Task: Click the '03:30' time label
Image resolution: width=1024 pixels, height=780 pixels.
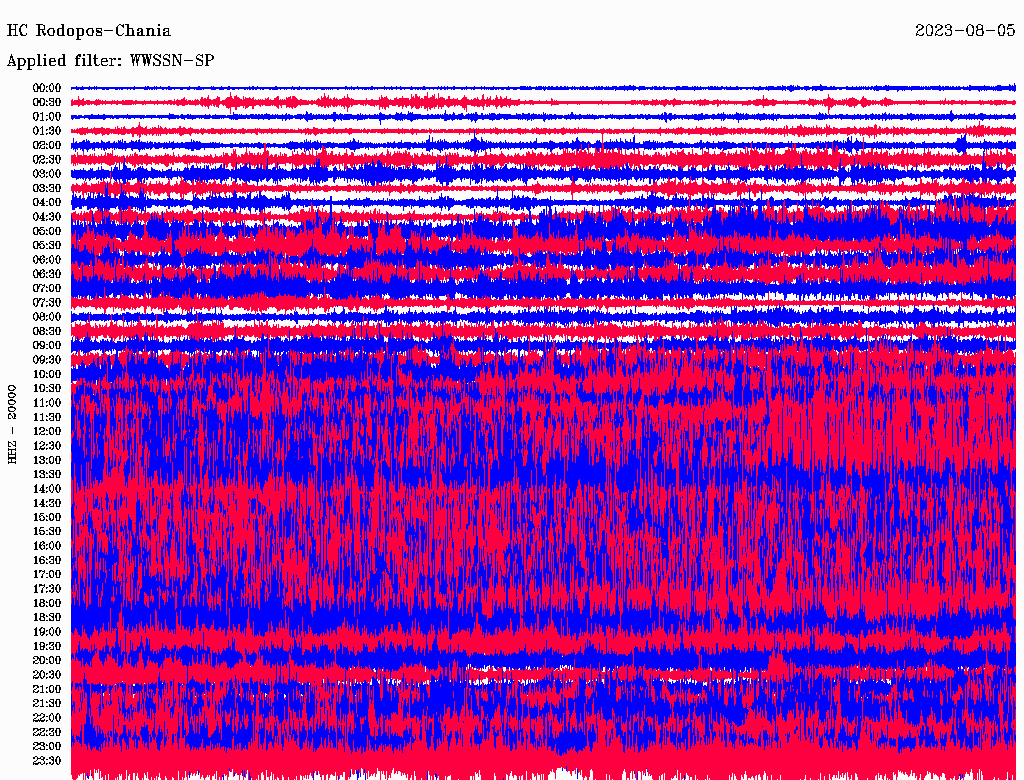Action: click(47, 188)
